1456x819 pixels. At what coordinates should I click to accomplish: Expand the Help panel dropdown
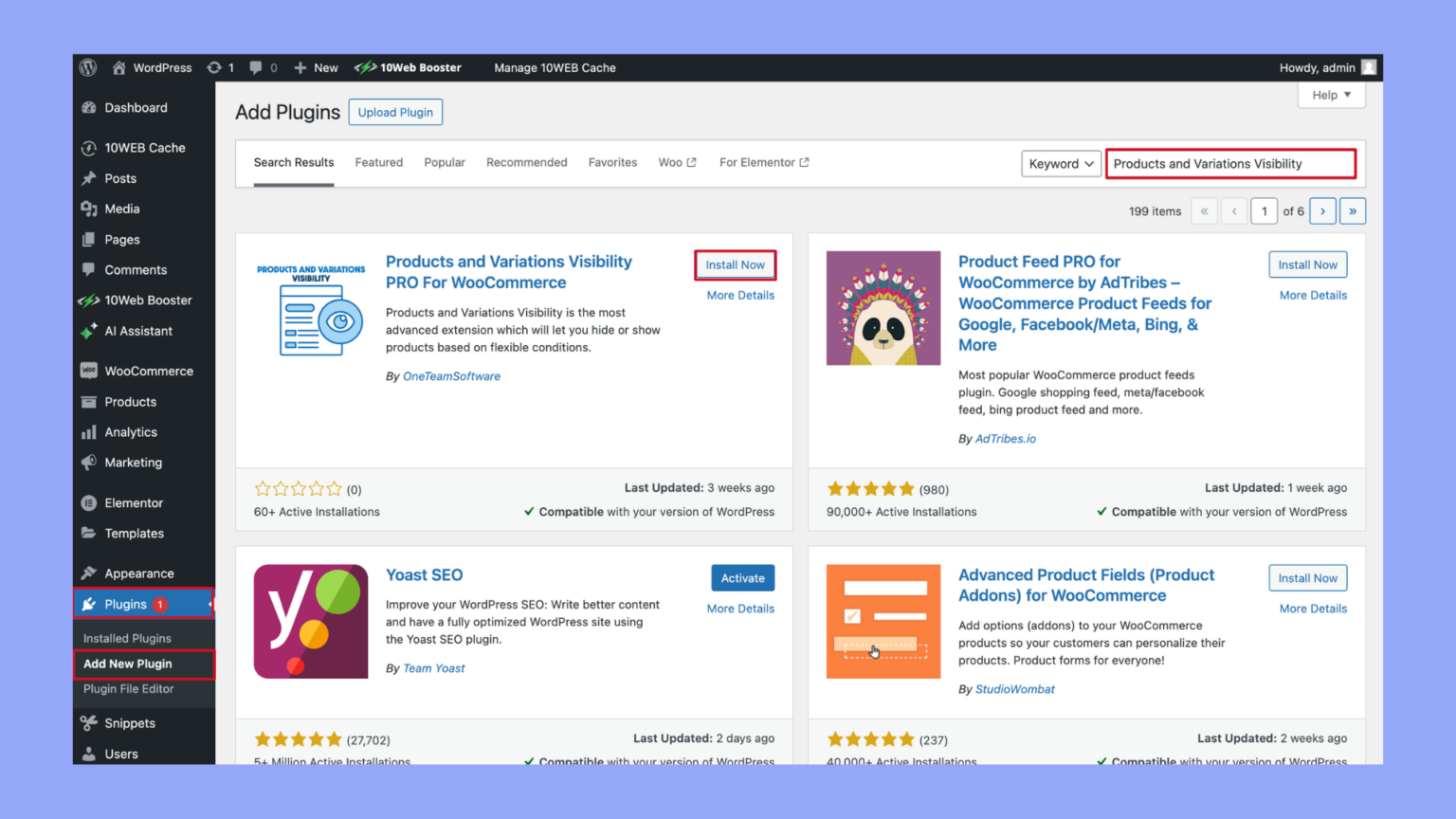[x=1331, y=95]
